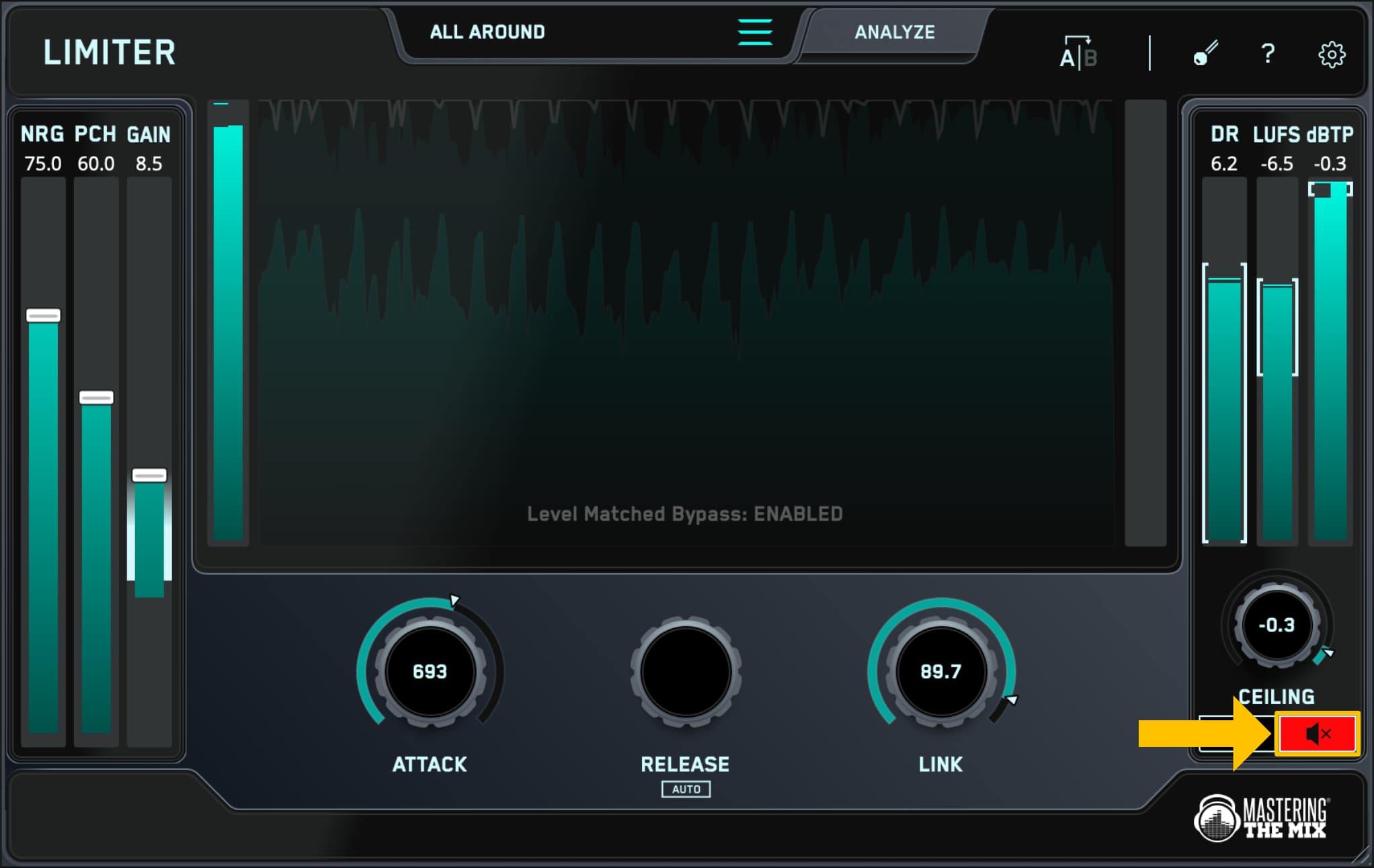Click the ATTACK knob showing 693
Viewport: 1374px width, 868px height.
[x=430, y=671]
